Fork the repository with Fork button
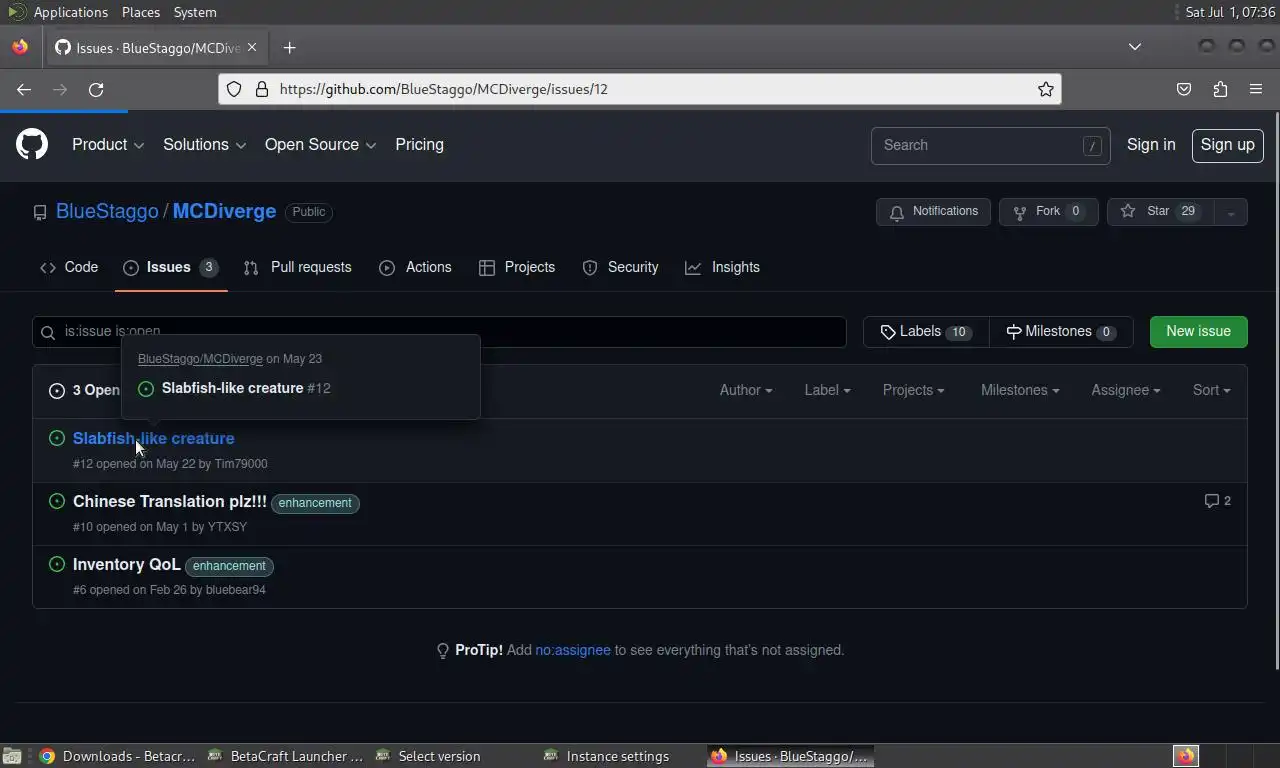Viewport: 1280px width, 768px height. (1048, 212)
